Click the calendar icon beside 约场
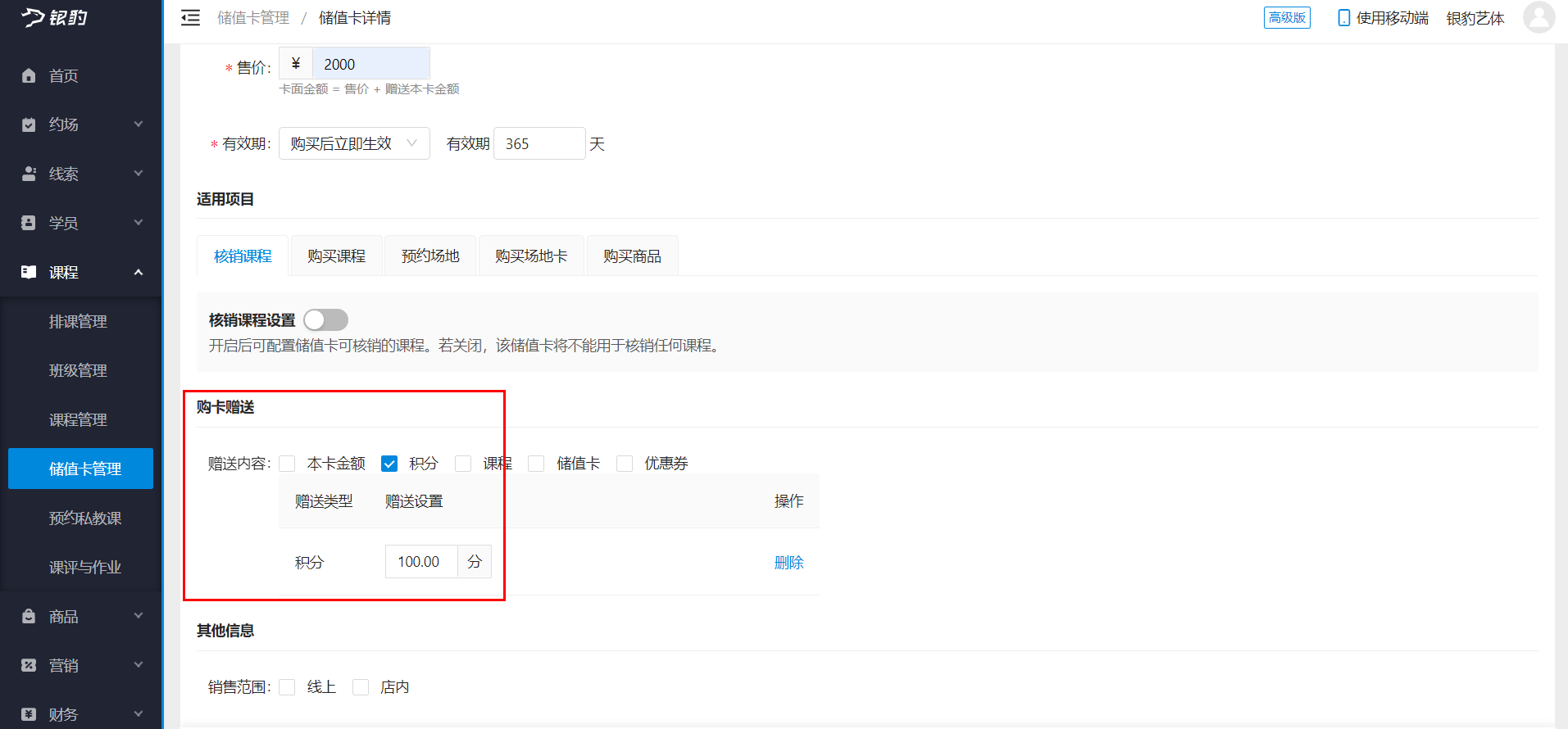Screen dimensions: 1568x729 coord(29,125)
